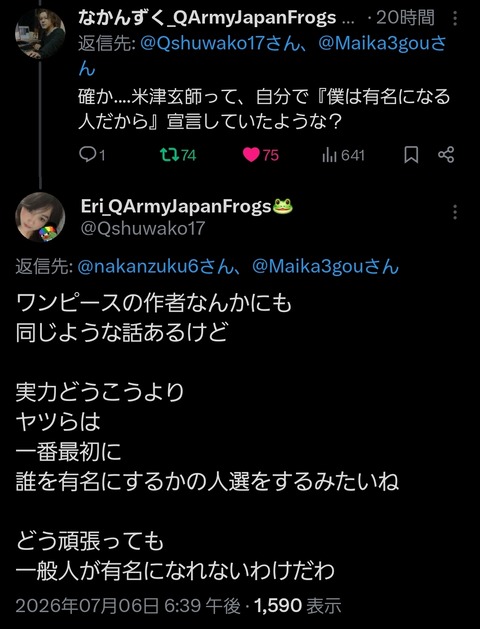Click the reply bubble icon on first tweet
The width and height of the screenshot is (480, 629).
[86, 154]
